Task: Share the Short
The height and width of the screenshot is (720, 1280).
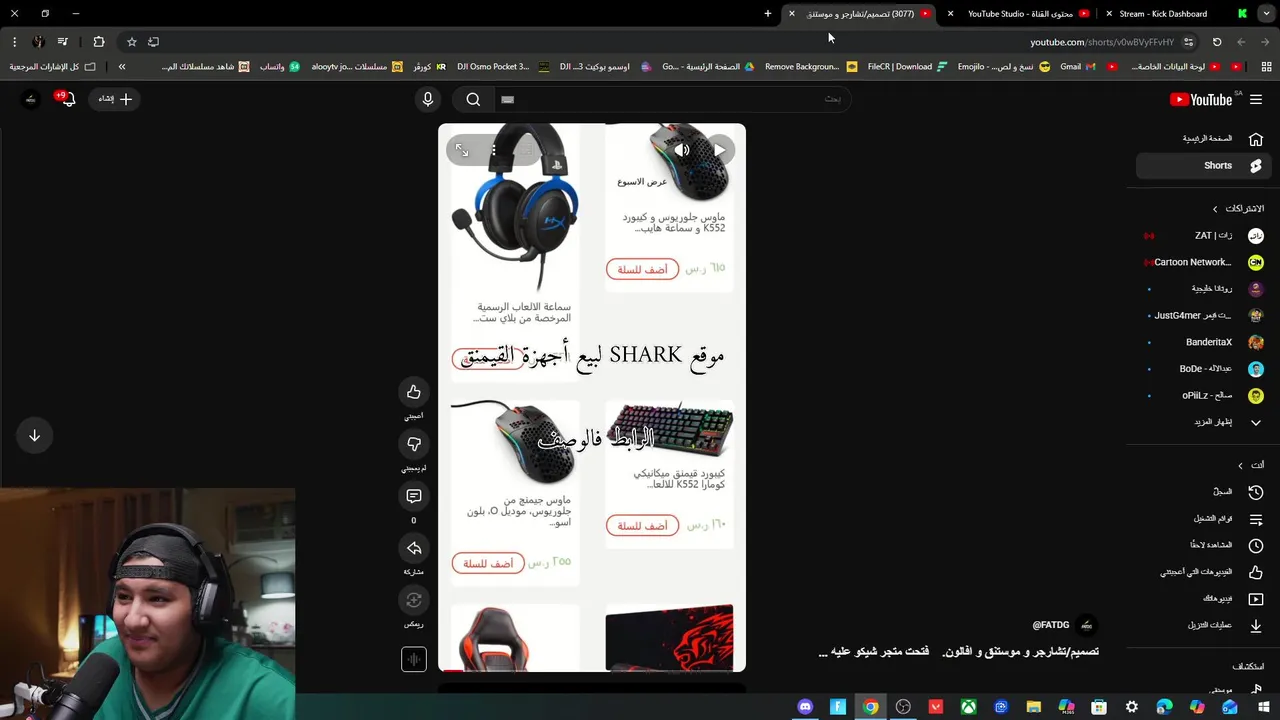Action: click(x=414, y=548)
